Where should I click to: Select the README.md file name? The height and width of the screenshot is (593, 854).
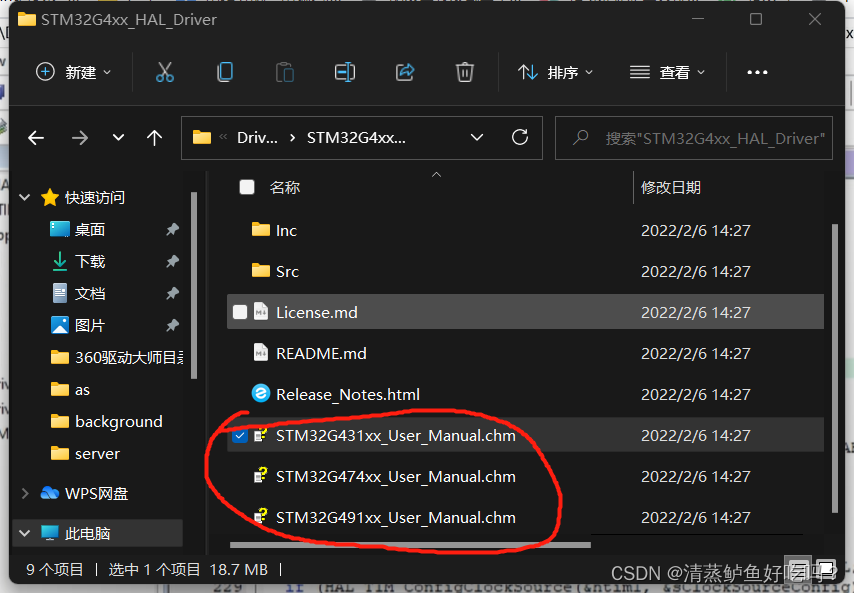point(321,353)
